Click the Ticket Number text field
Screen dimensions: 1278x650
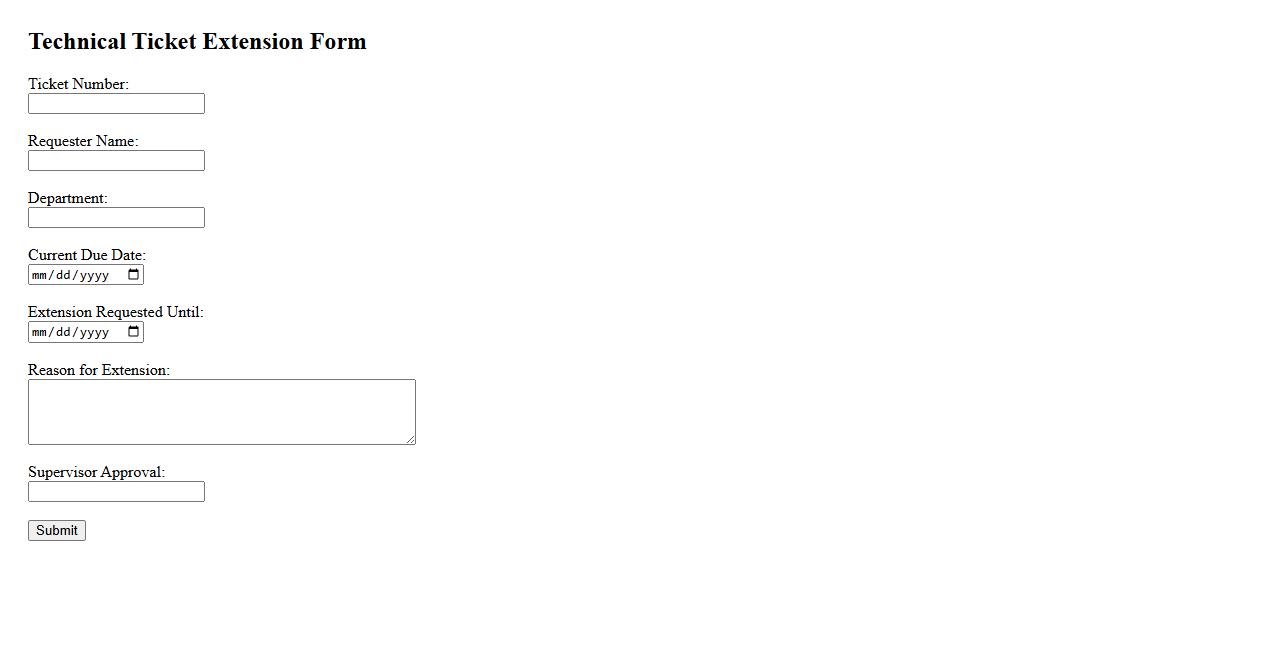pos(116,104)
